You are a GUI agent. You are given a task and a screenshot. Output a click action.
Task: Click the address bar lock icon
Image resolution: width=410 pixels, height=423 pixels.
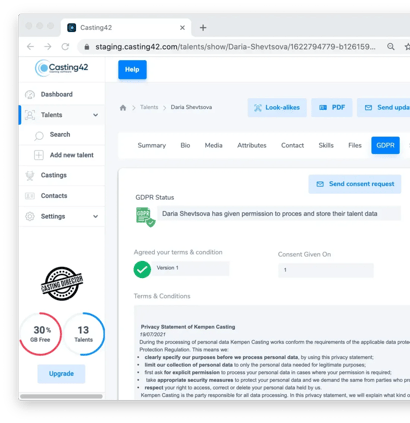click(87, 47)
